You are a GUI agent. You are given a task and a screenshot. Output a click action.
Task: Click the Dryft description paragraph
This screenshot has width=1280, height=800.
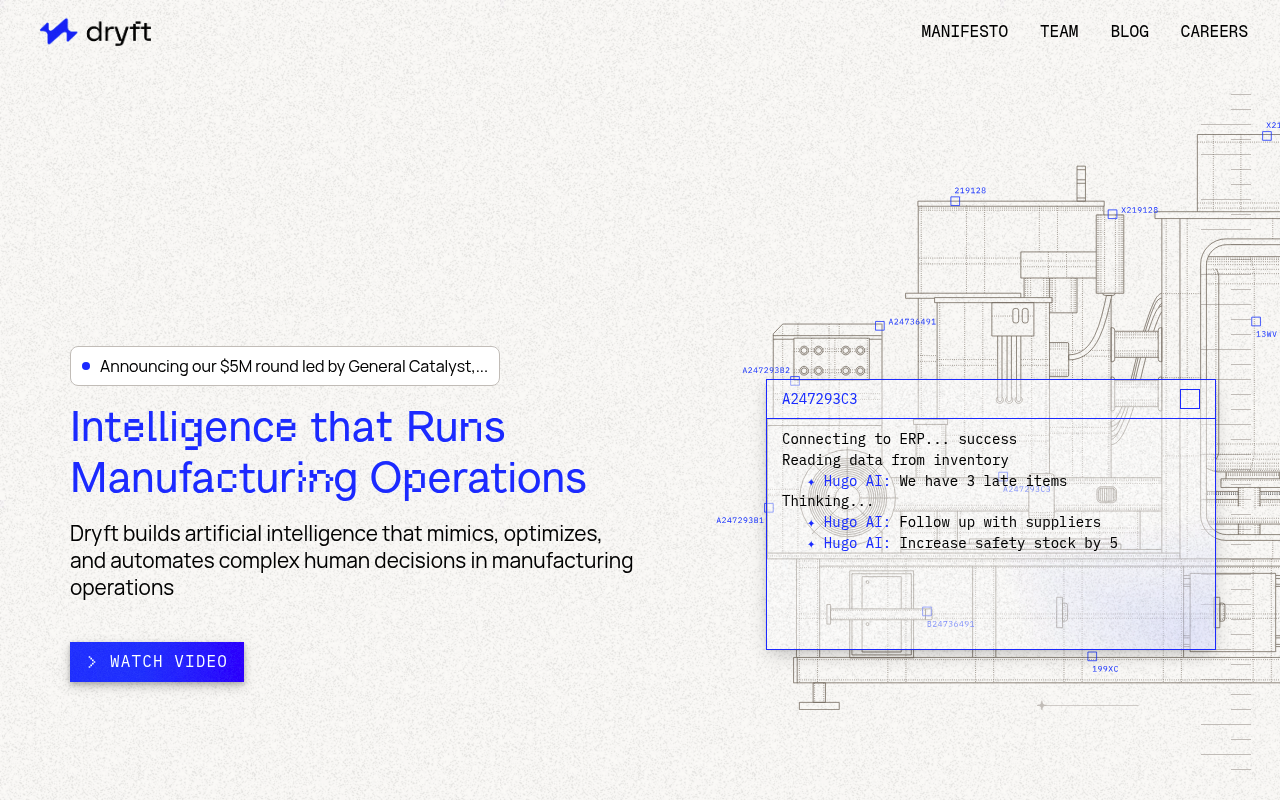coord(352,560)
